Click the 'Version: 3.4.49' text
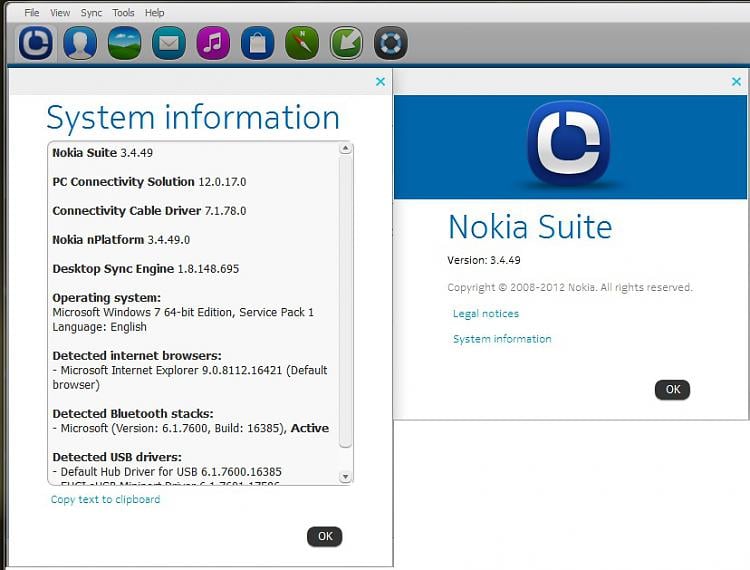750x570 pixels. 484,260
